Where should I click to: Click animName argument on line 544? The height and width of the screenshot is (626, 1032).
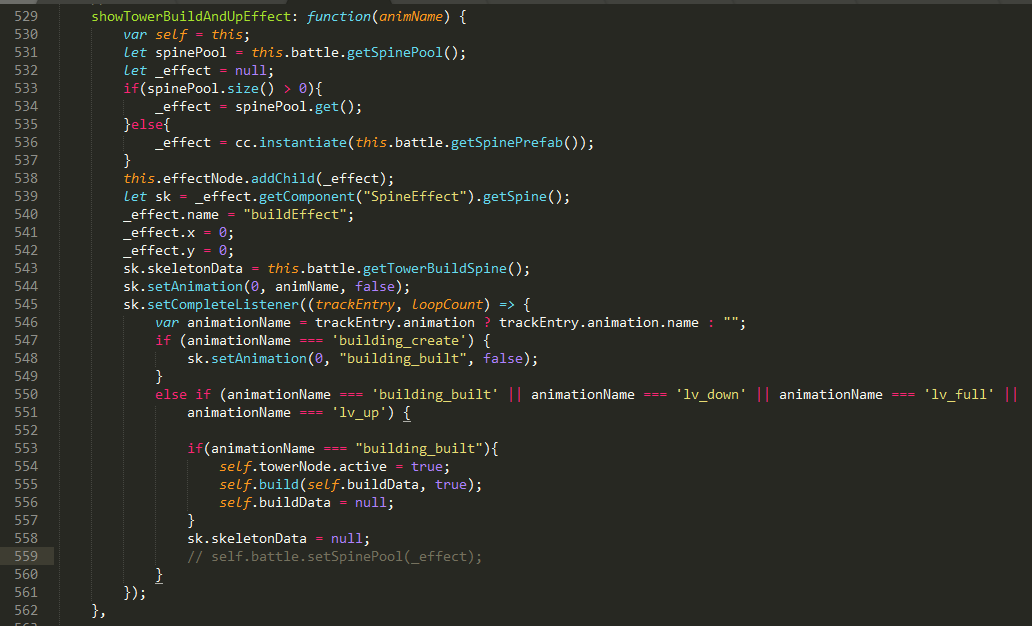307,286
